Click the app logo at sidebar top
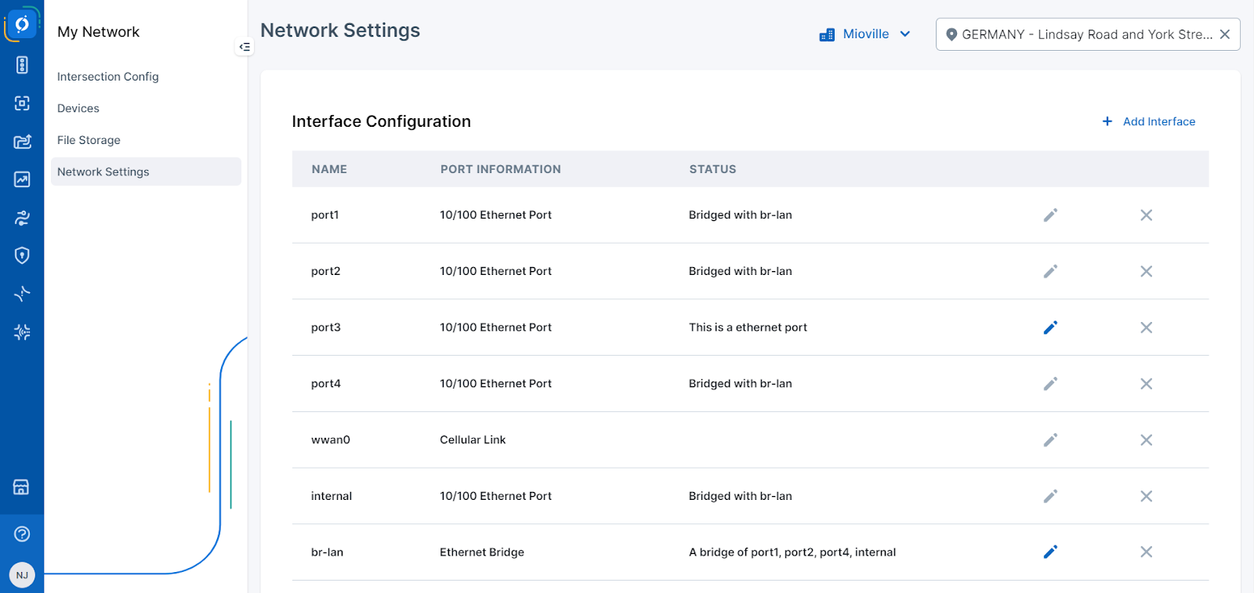Viewport: 1254px width, 593px height. [21, 22]
